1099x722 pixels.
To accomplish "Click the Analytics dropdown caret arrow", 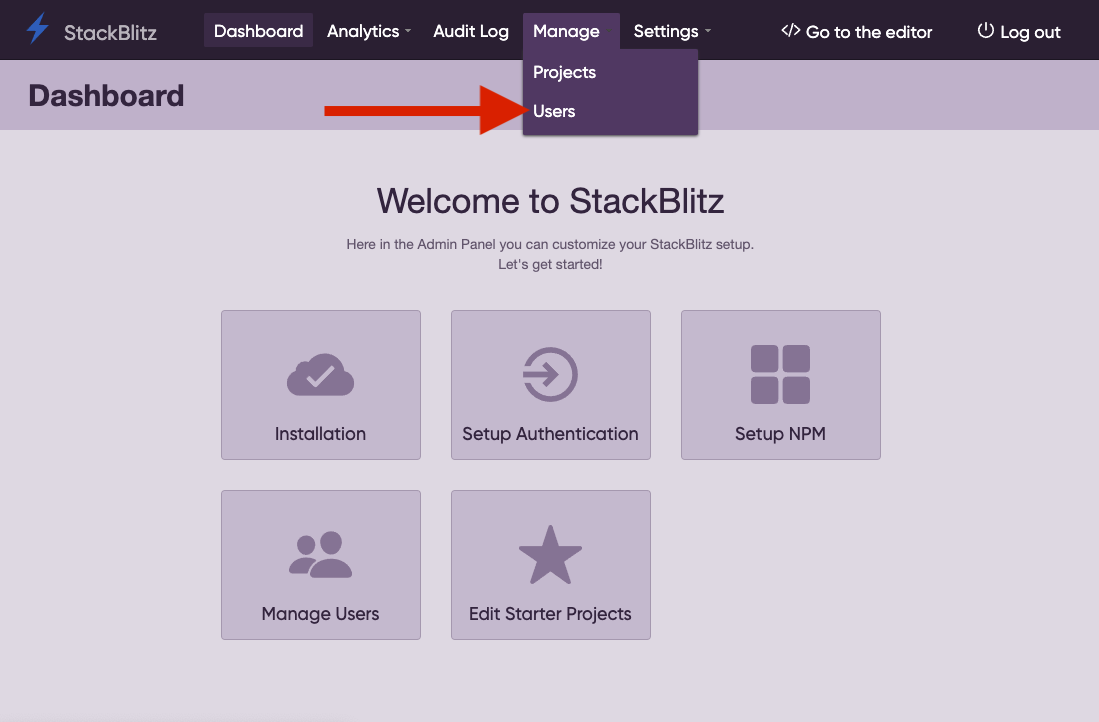I will (x=408, y=31).
